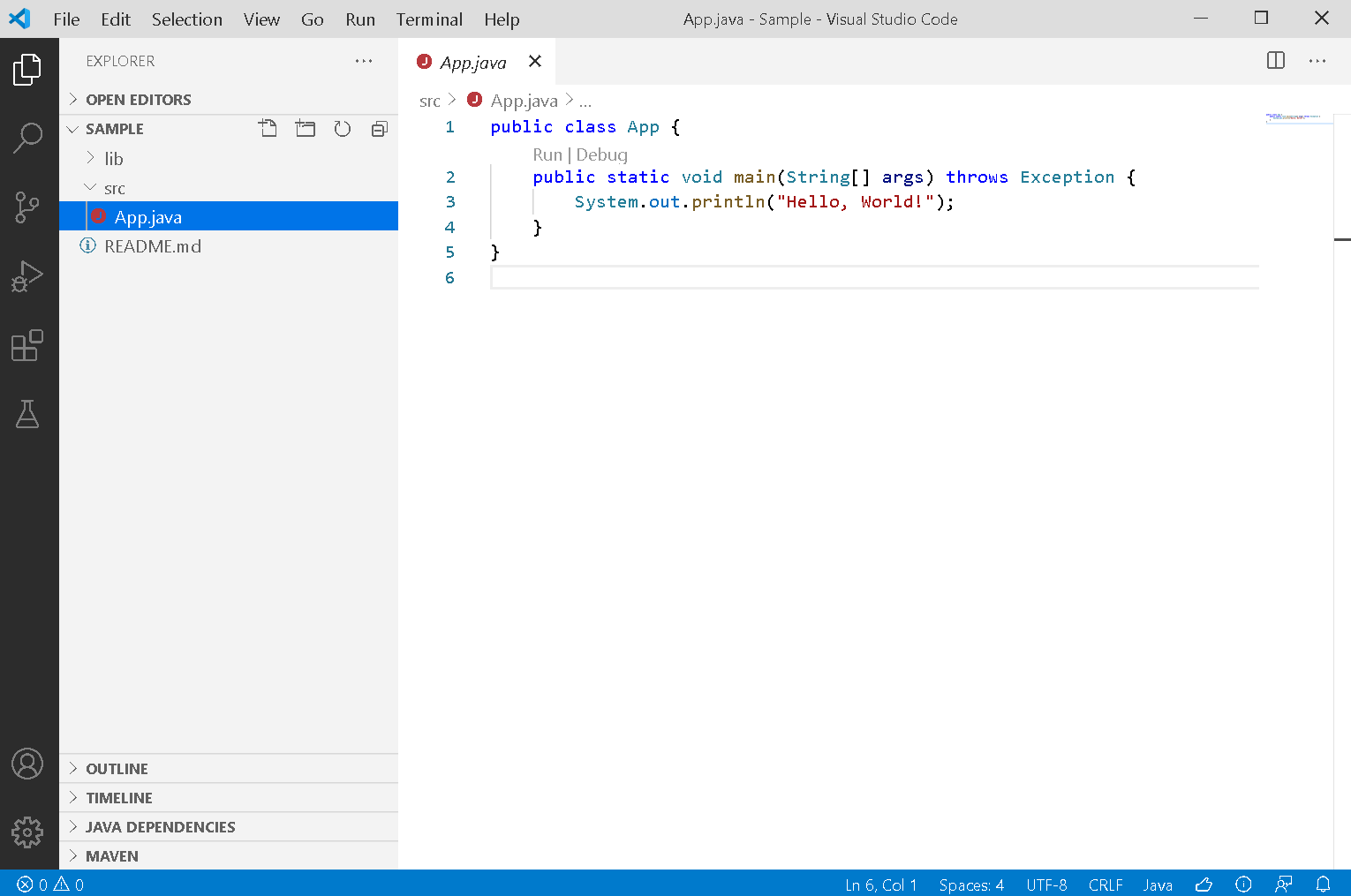Expand the OUTLINE section
The height and width of the screenshot is (896, 1351).
229,769
